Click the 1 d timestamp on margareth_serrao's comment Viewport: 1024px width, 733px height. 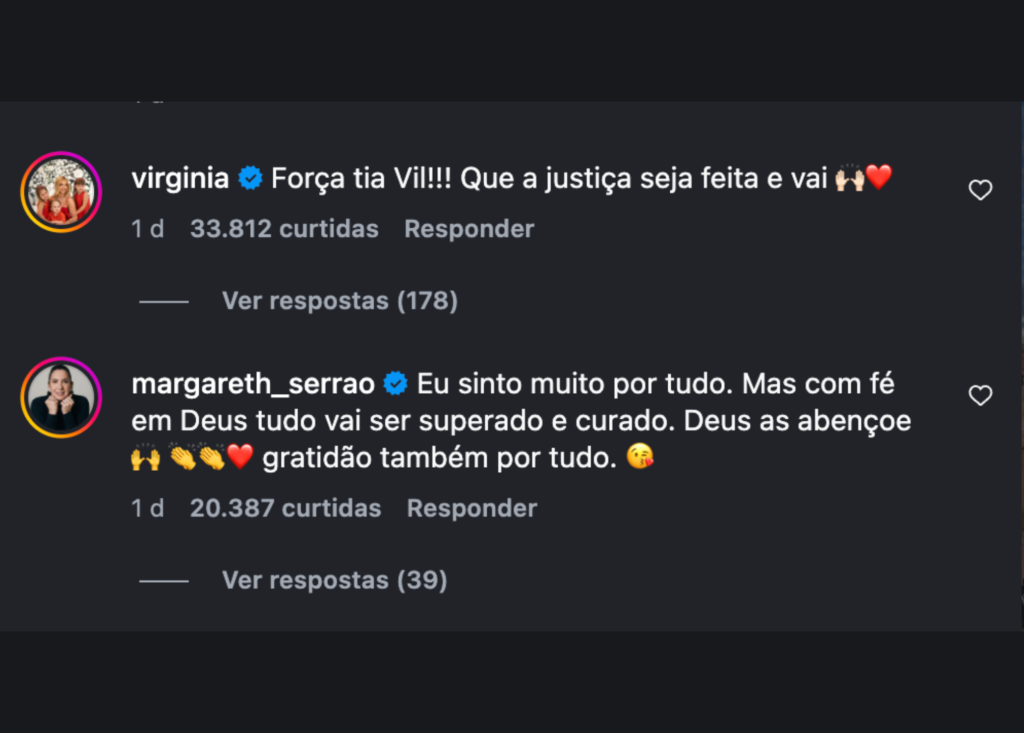[x=147, y=508]
